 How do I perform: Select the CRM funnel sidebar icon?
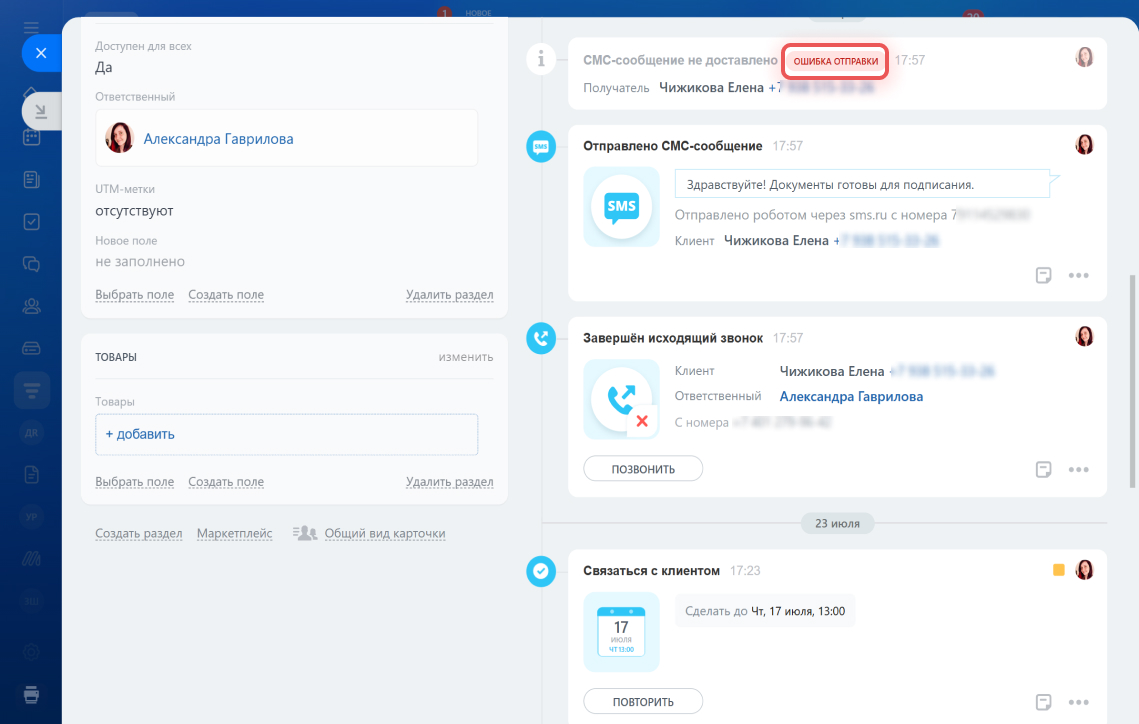[x=31, y=390]
